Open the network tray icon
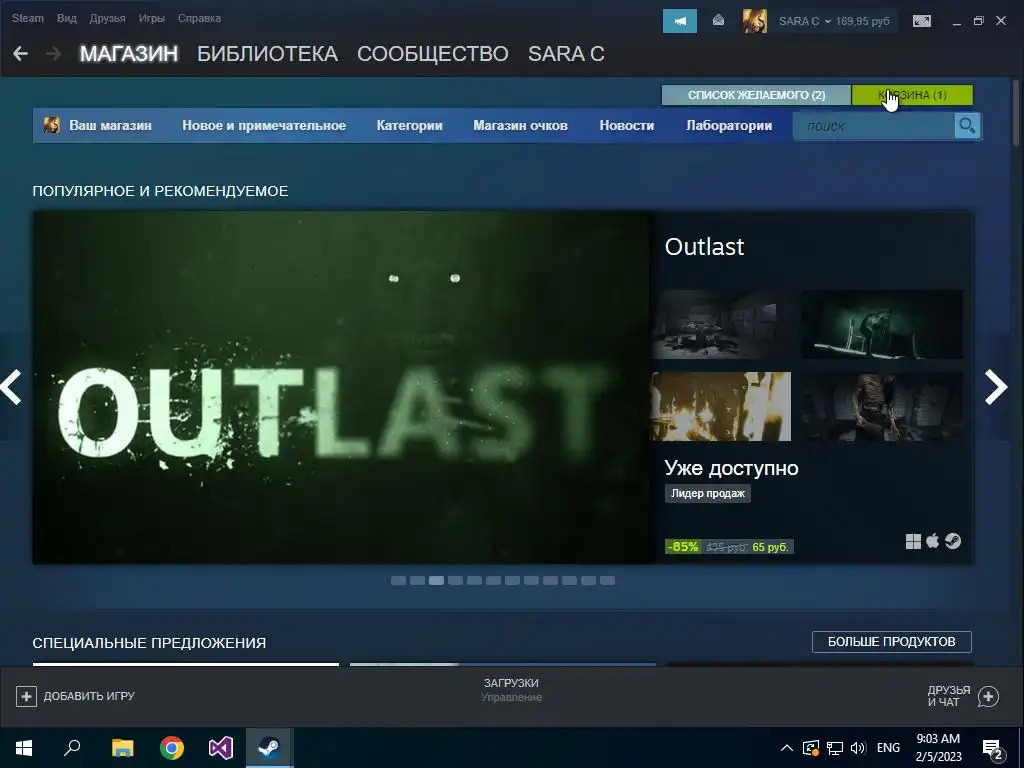This screenshot has width=1024, height=768. pyautogui.click(x=835, y=748)
